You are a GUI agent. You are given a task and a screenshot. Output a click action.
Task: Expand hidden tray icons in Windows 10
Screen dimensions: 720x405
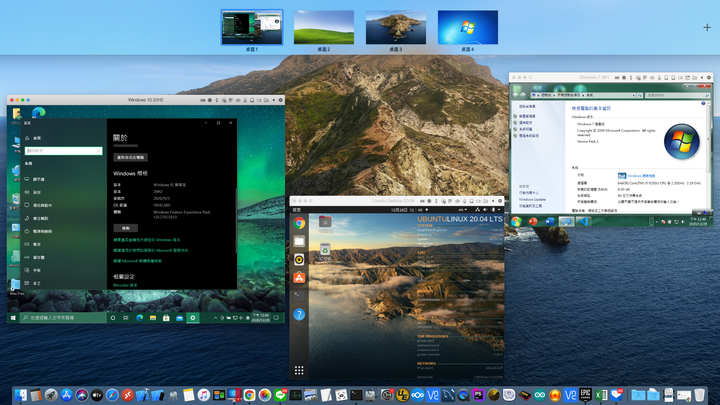[215, 318]
